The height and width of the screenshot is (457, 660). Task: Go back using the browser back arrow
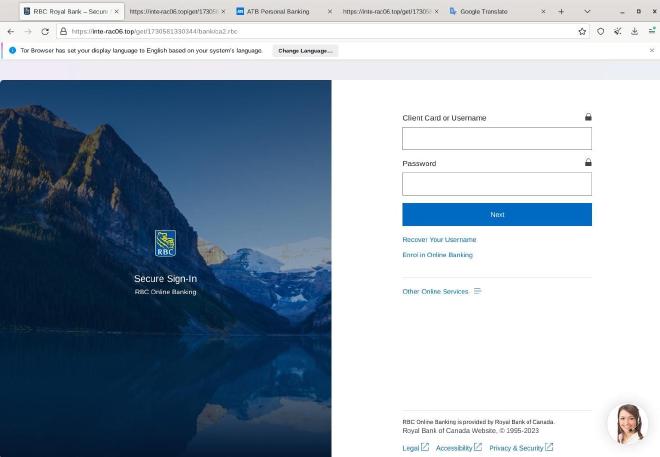pos(11,31)
